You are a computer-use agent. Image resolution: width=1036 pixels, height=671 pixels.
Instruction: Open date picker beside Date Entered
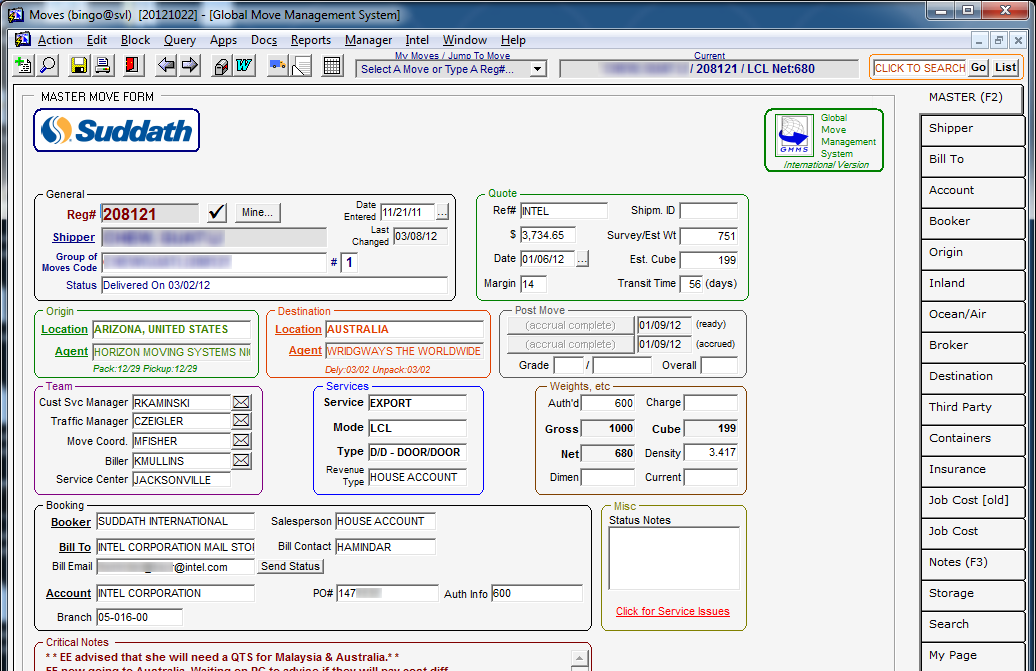(442, 213)
